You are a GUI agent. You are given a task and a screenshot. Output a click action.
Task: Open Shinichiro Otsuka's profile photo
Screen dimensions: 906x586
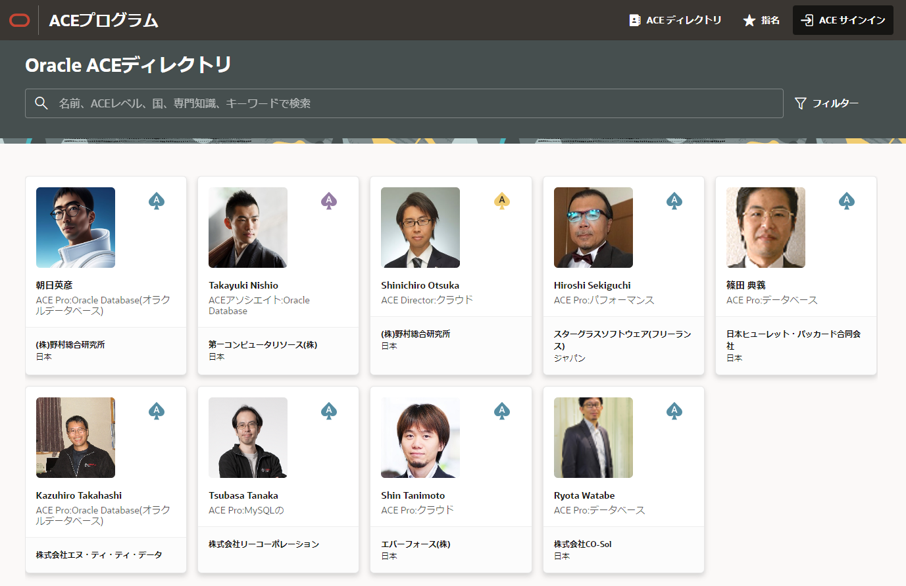click(x=420, y=227)
